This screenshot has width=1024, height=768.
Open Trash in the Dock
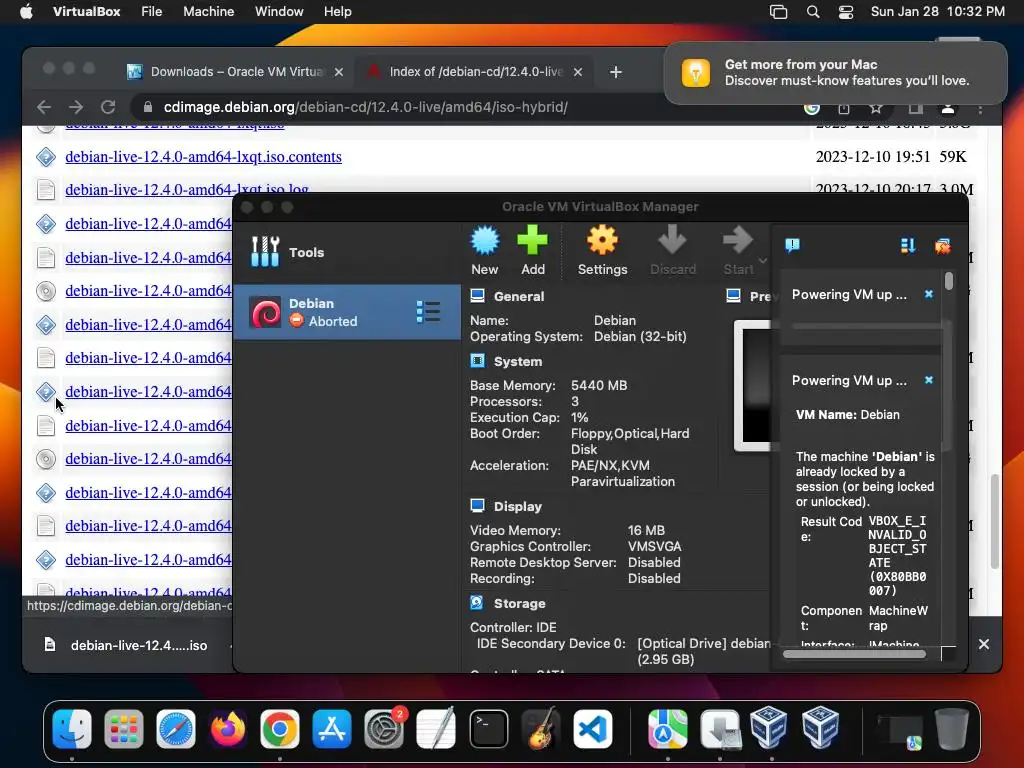click(x=952, y=729)
